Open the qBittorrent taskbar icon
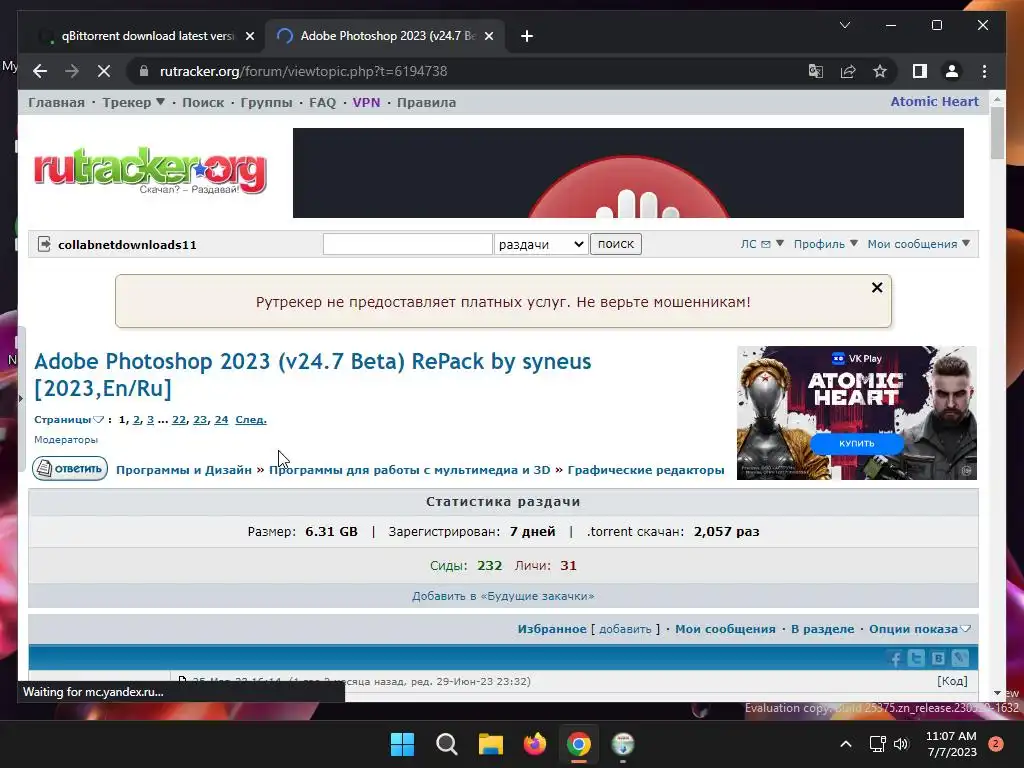This screenshot has height=768, width=1024. [623, 744]
